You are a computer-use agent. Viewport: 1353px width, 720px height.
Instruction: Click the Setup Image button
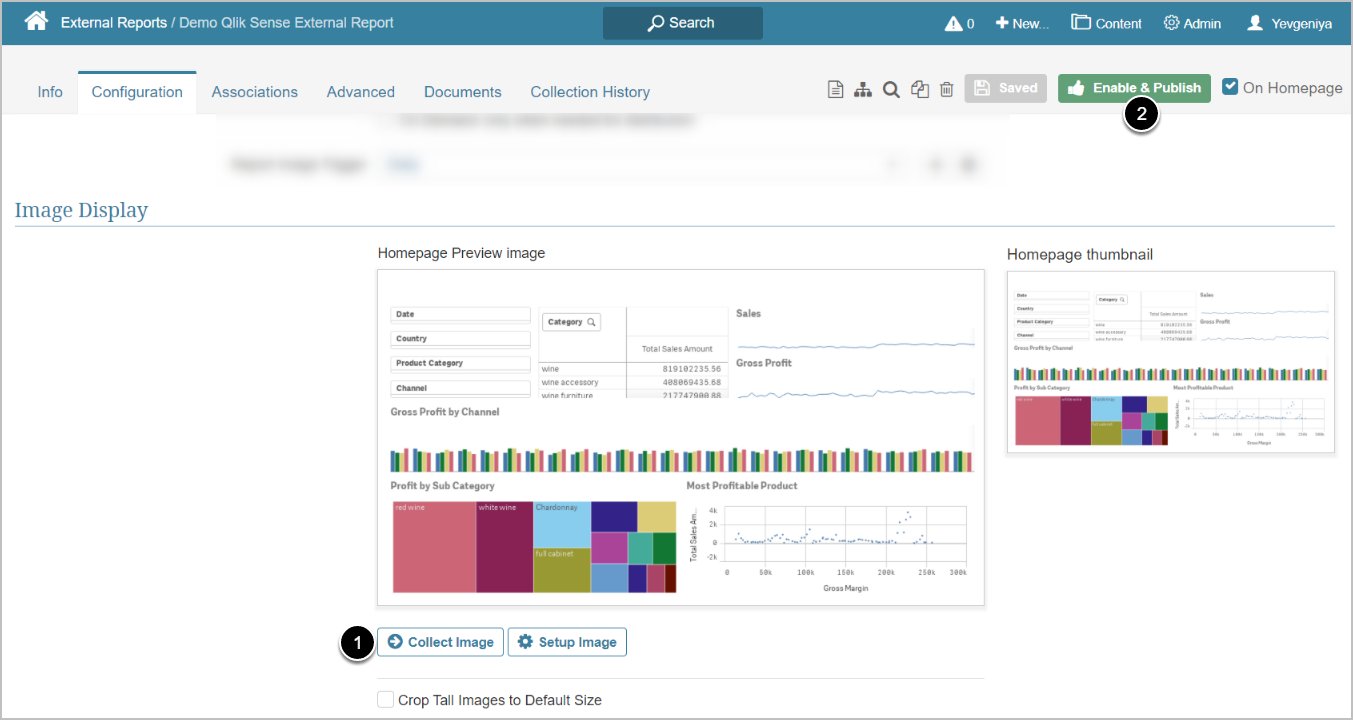567,642
